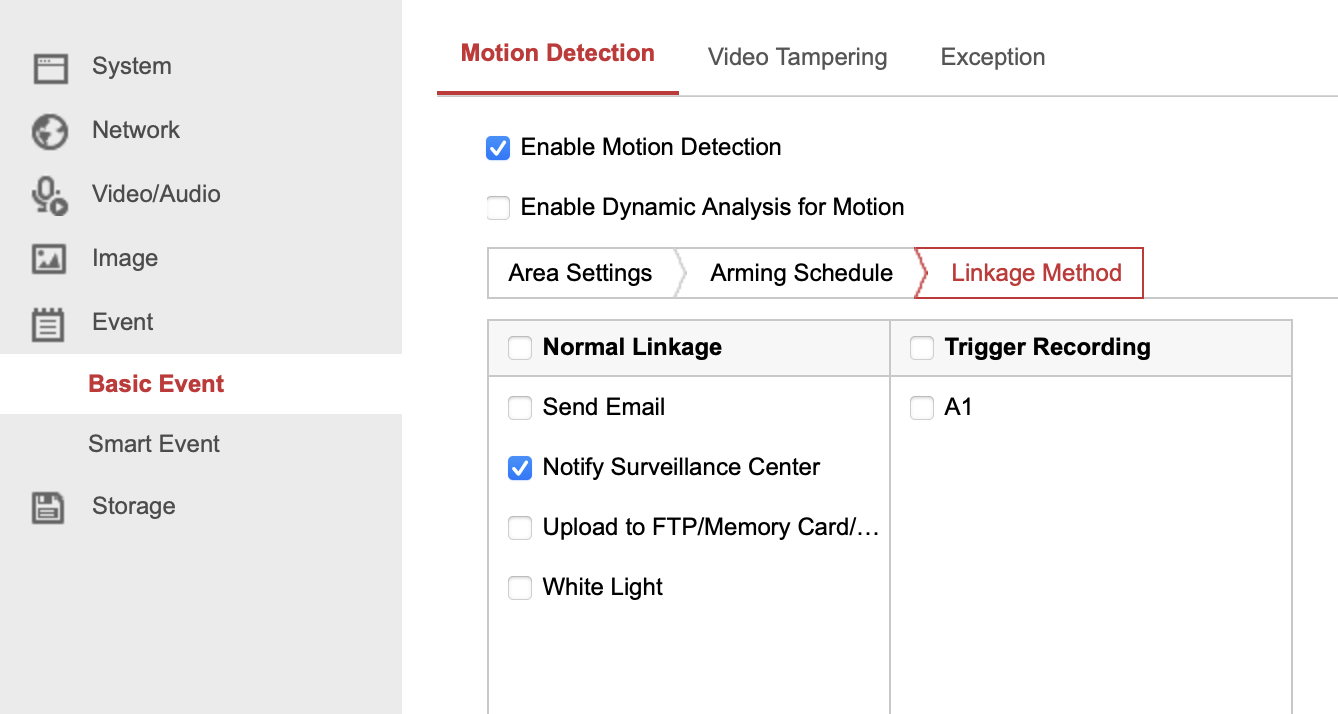Open the Exception tab
Viewport: 1338px width, 714px height.
(x=993, y=57)
